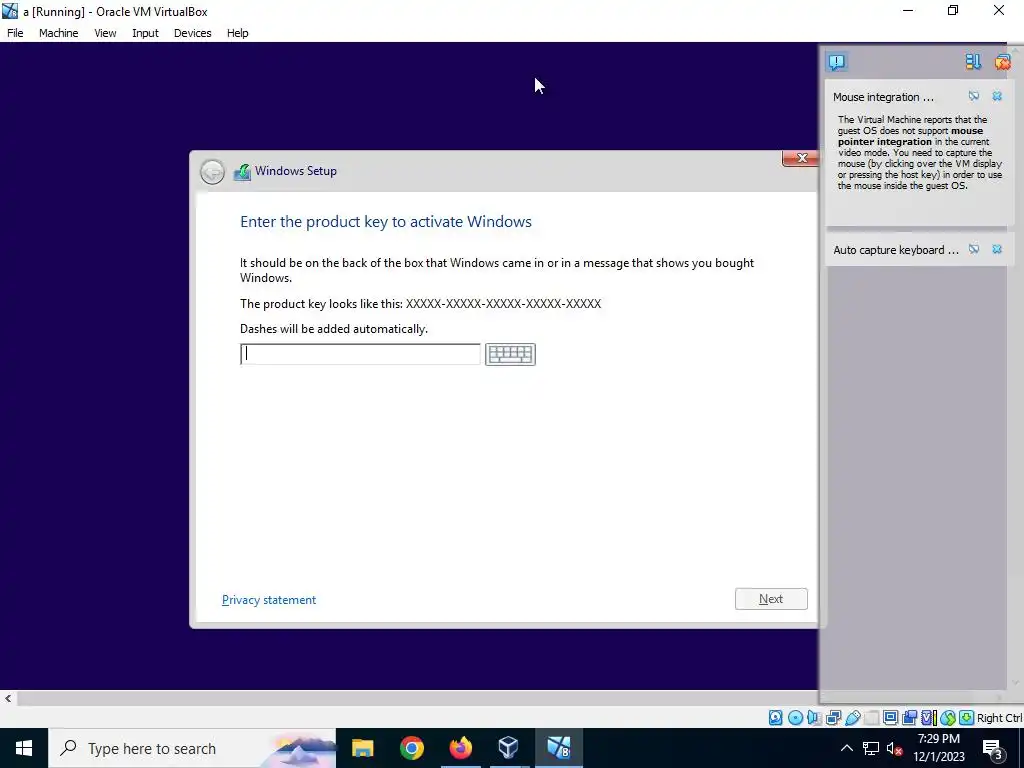
Task: Toggle the notification center speech-bubble icon
Action: (x=837, y=62)
